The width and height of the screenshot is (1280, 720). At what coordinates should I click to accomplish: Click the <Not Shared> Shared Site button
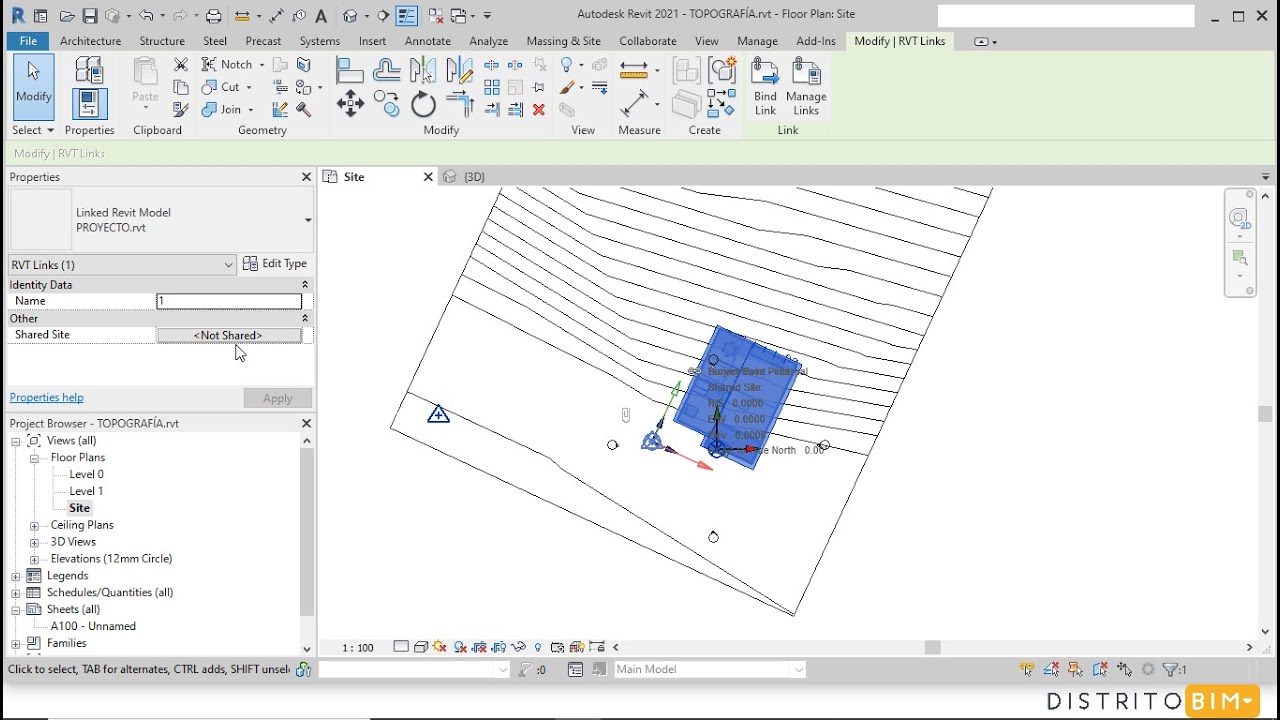228,335
